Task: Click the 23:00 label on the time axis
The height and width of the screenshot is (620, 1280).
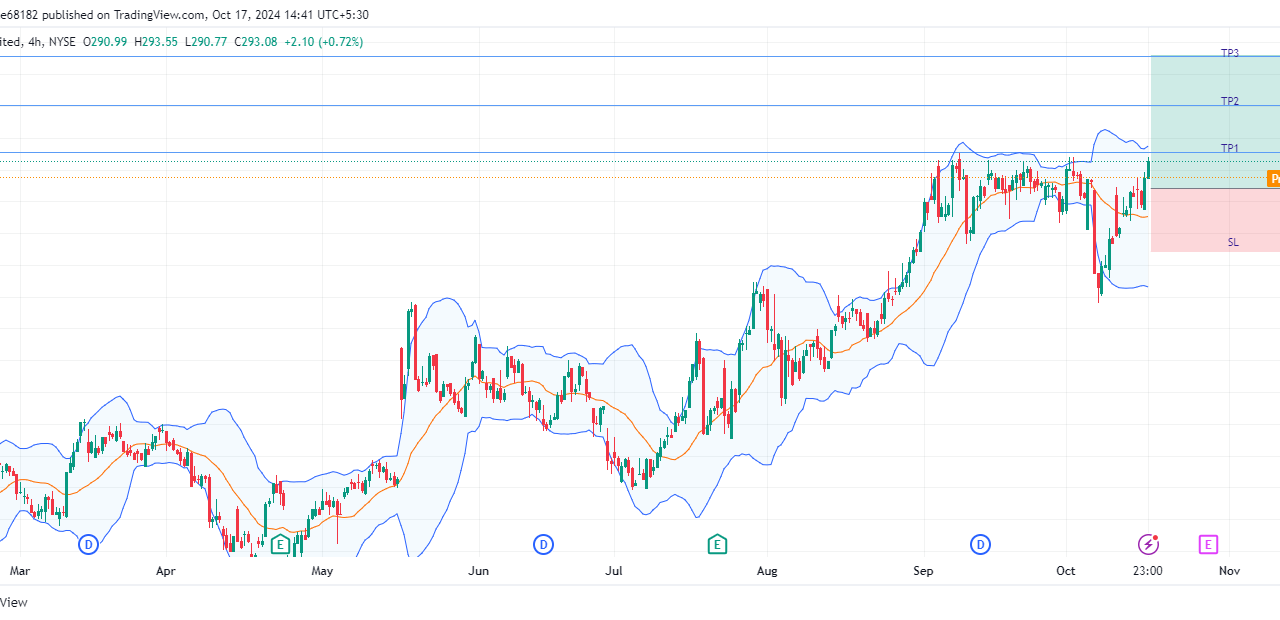Action: tap(1148, 571)
